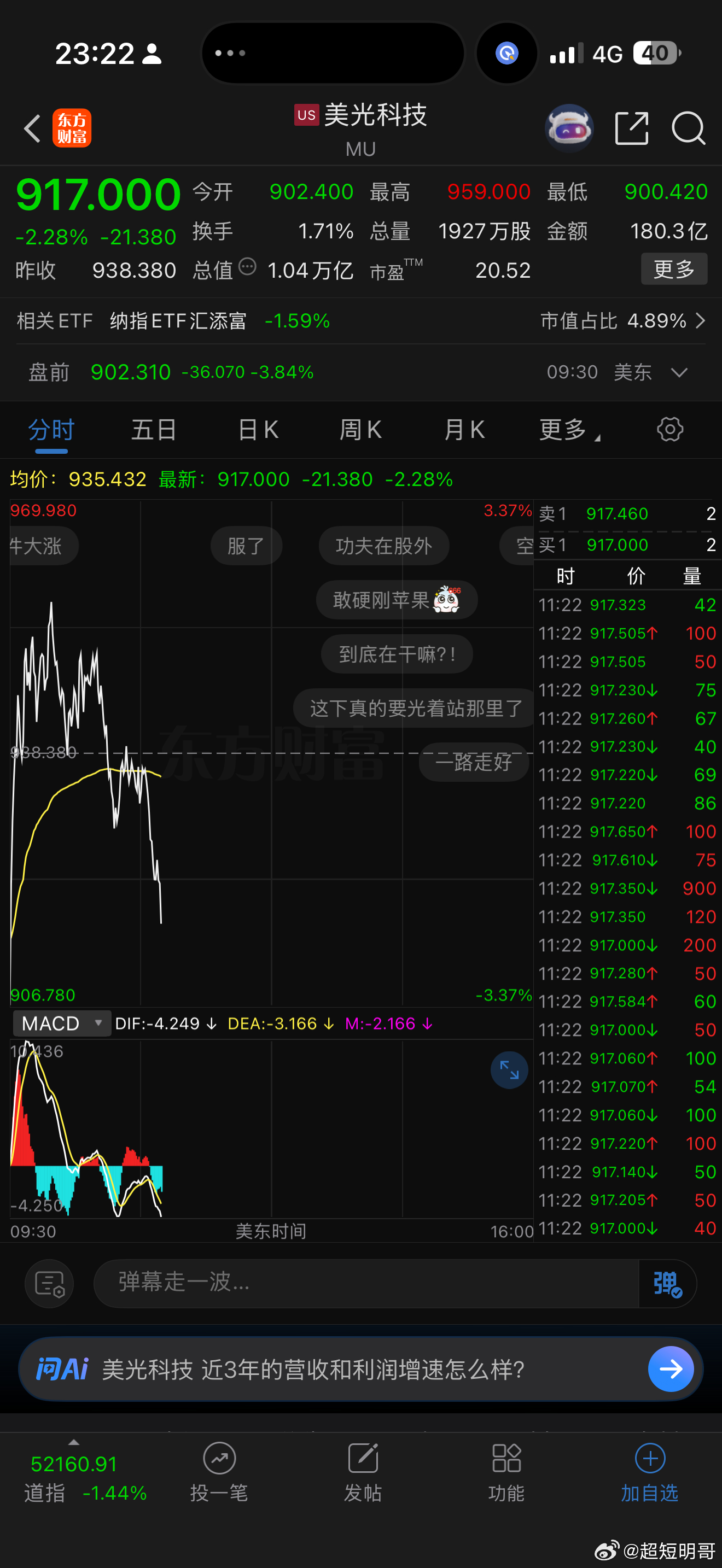Screen dimensions: 722x1568
Task: Open the 功能 functions icon
Action: (x=506, y=1458)
